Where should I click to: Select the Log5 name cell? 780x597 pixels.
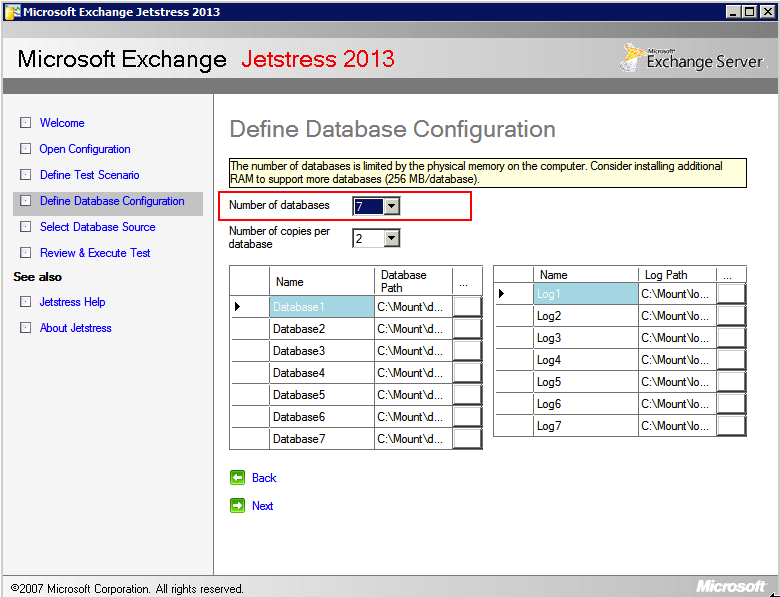click(585, 382)
